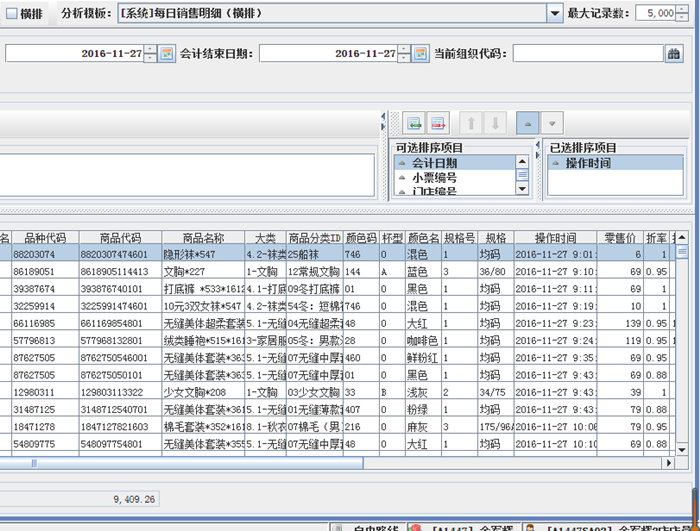Screen dimensions: 700x531
Task: Select ascending sort triangle button
Action: pos(527,123)
